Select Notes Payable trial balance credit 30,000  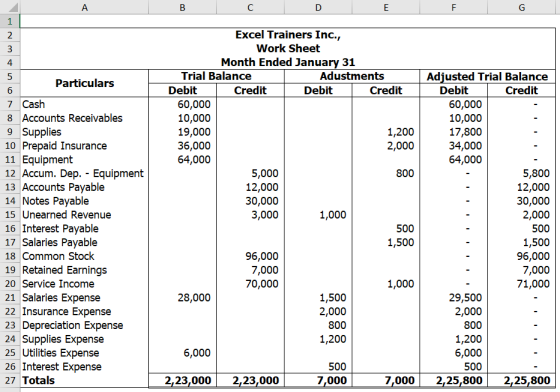[x=250, y=201]
